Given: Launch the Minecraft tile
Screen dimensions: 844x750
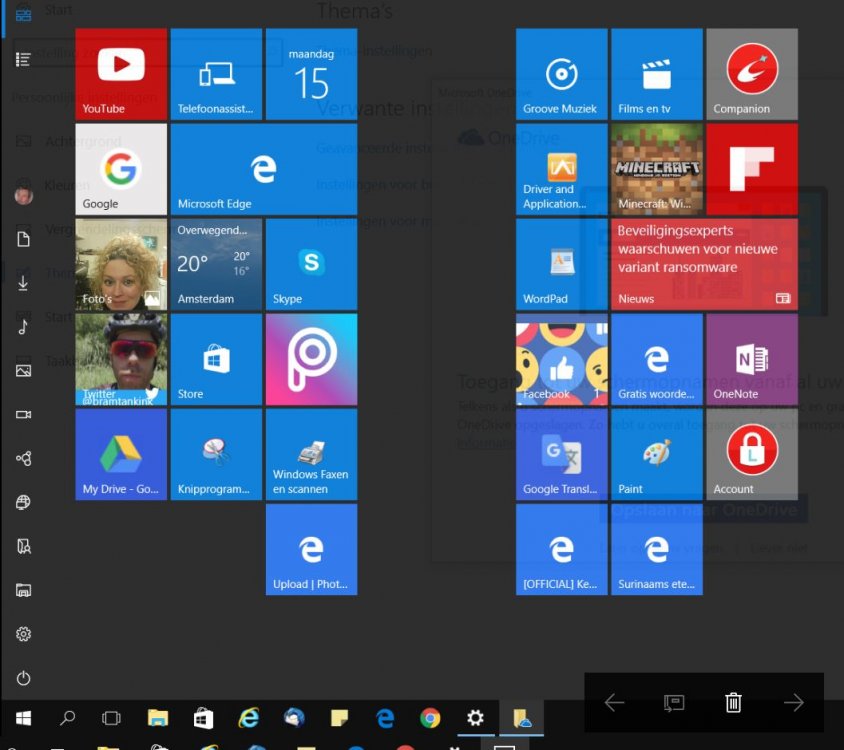Looking at the screenshot, I should [x=656, y=169].
